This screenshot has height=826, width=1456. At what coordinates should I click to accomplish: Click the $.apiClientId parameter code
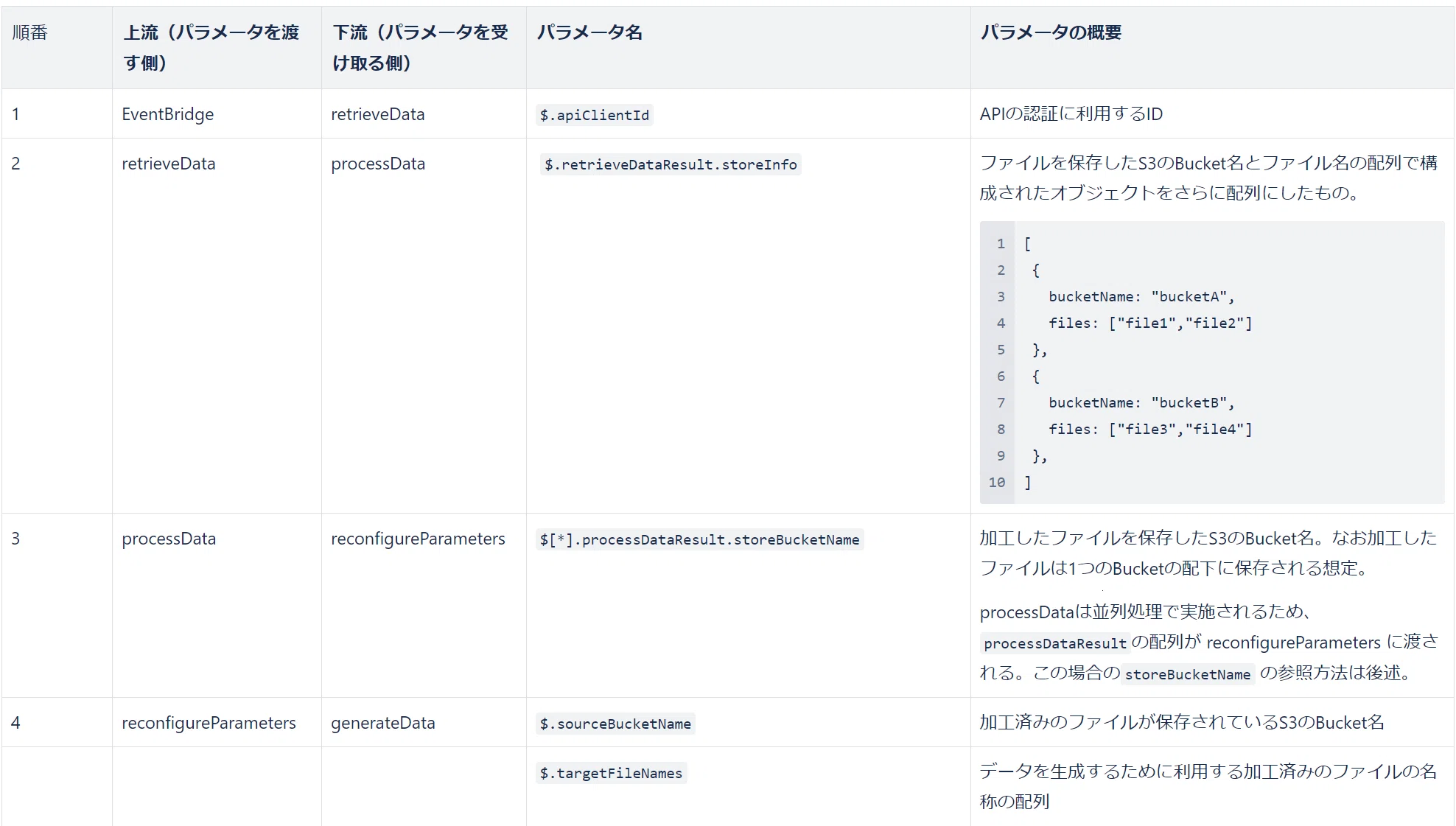(595, 115)
